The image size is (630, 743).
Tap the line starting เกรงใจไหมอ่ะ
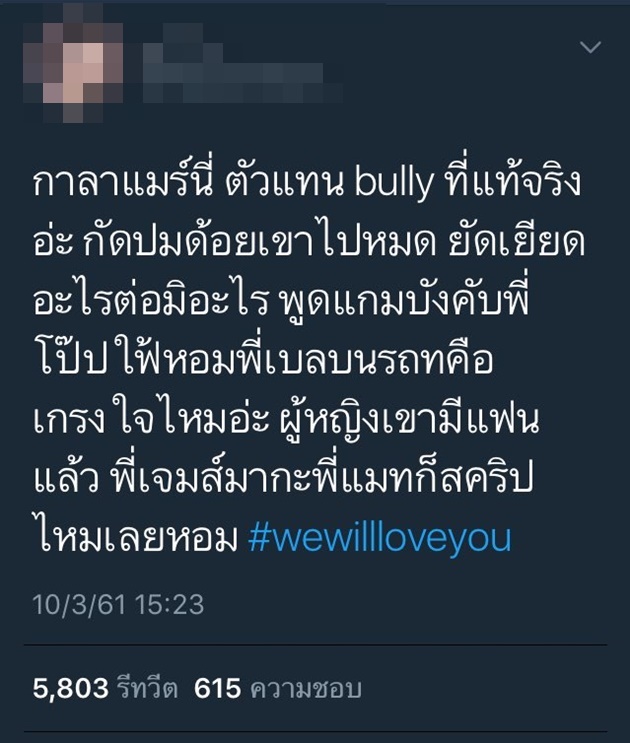tap(286, 420)
